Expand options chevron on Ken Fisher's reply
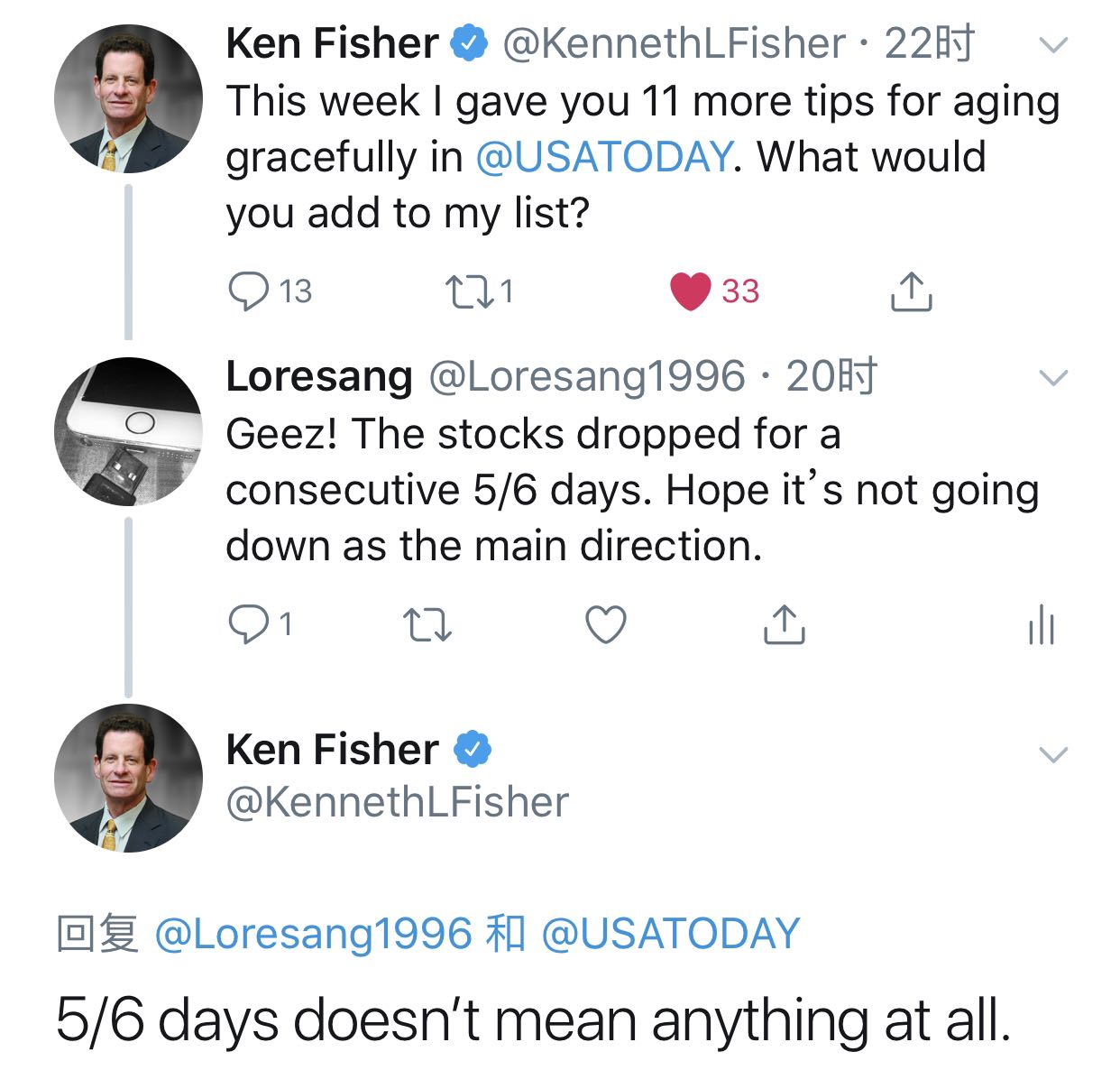This screenshot has height=1070, width=1120. (x=1053, y=754)
